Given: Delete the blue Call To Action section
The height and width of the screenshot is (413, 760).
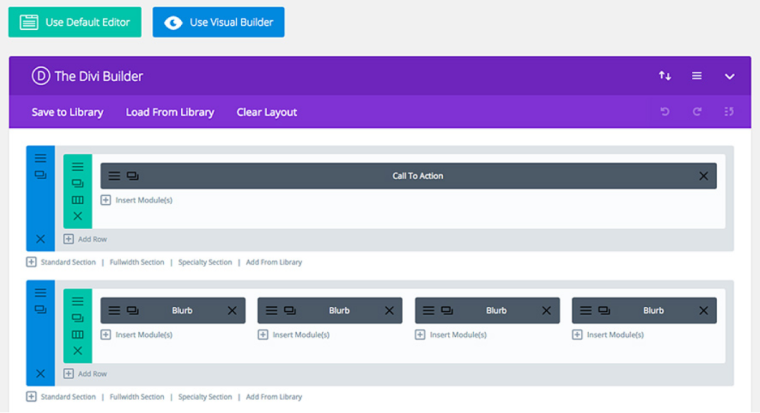Looking at the screenshot, I should (41, 238).
